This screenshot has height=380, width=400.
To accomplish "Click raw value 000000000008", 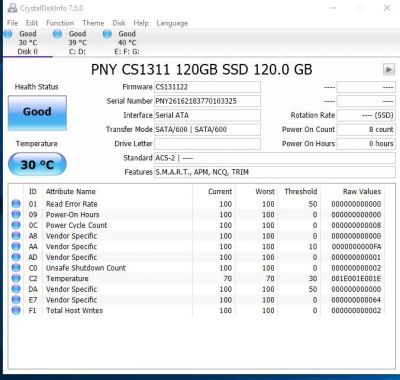I will click(356, 225).
